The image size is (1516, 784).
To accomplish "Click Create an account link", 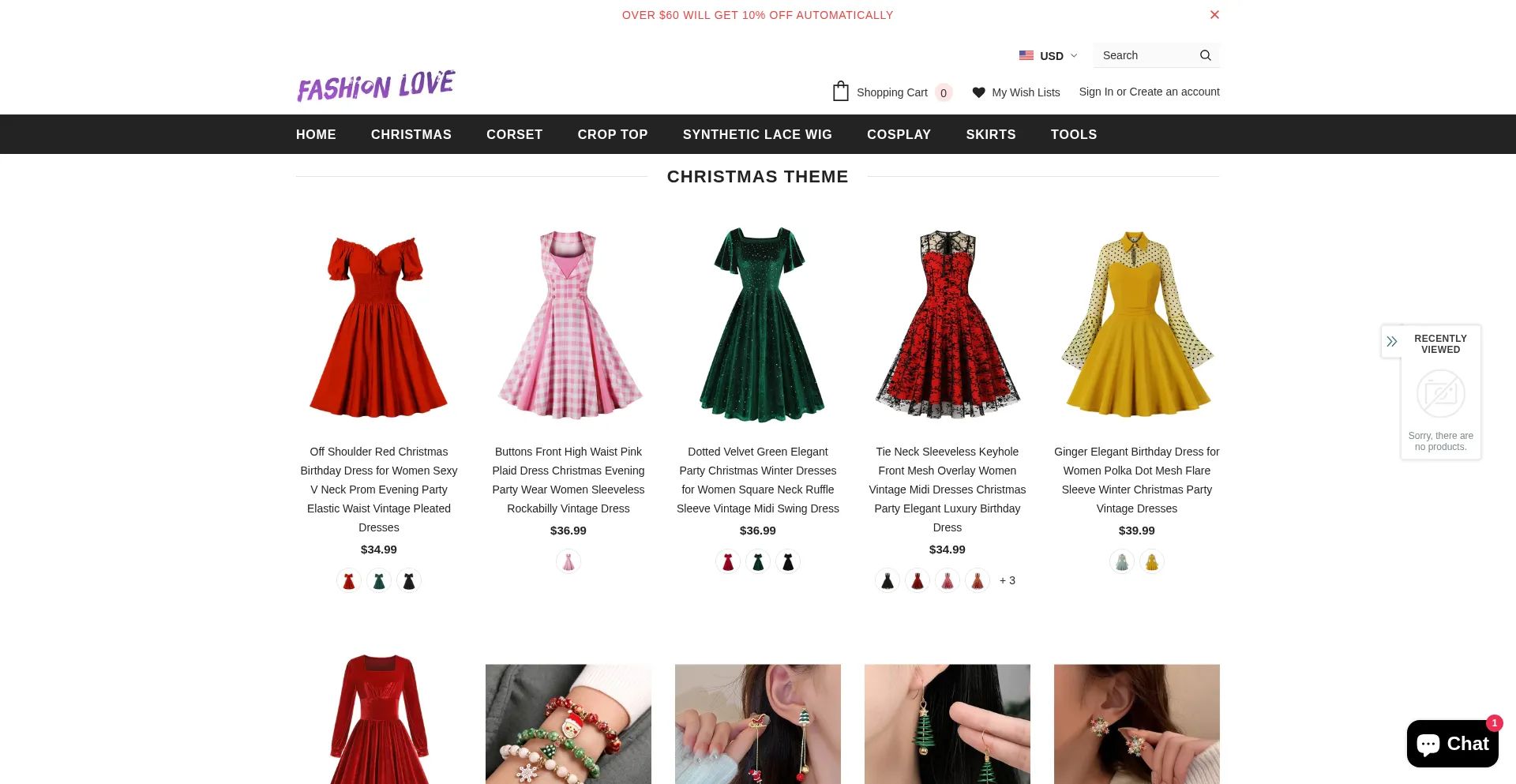I will pos(1174,92).
